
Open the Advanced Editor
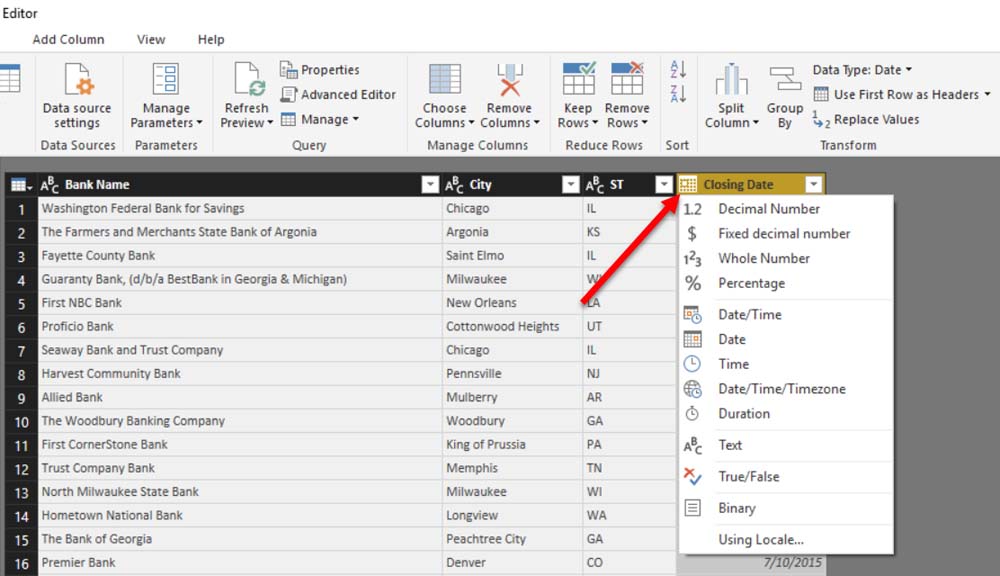tap(338, 95)
